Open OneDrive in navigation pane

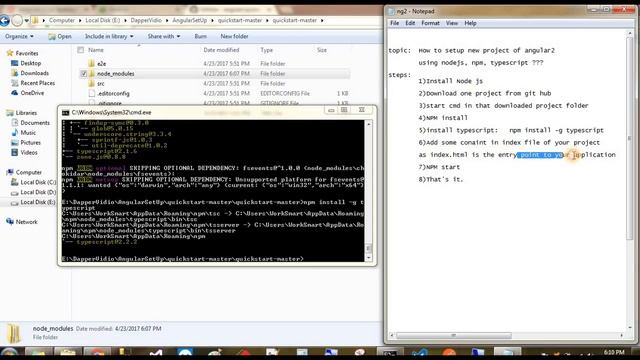(32, 93)
